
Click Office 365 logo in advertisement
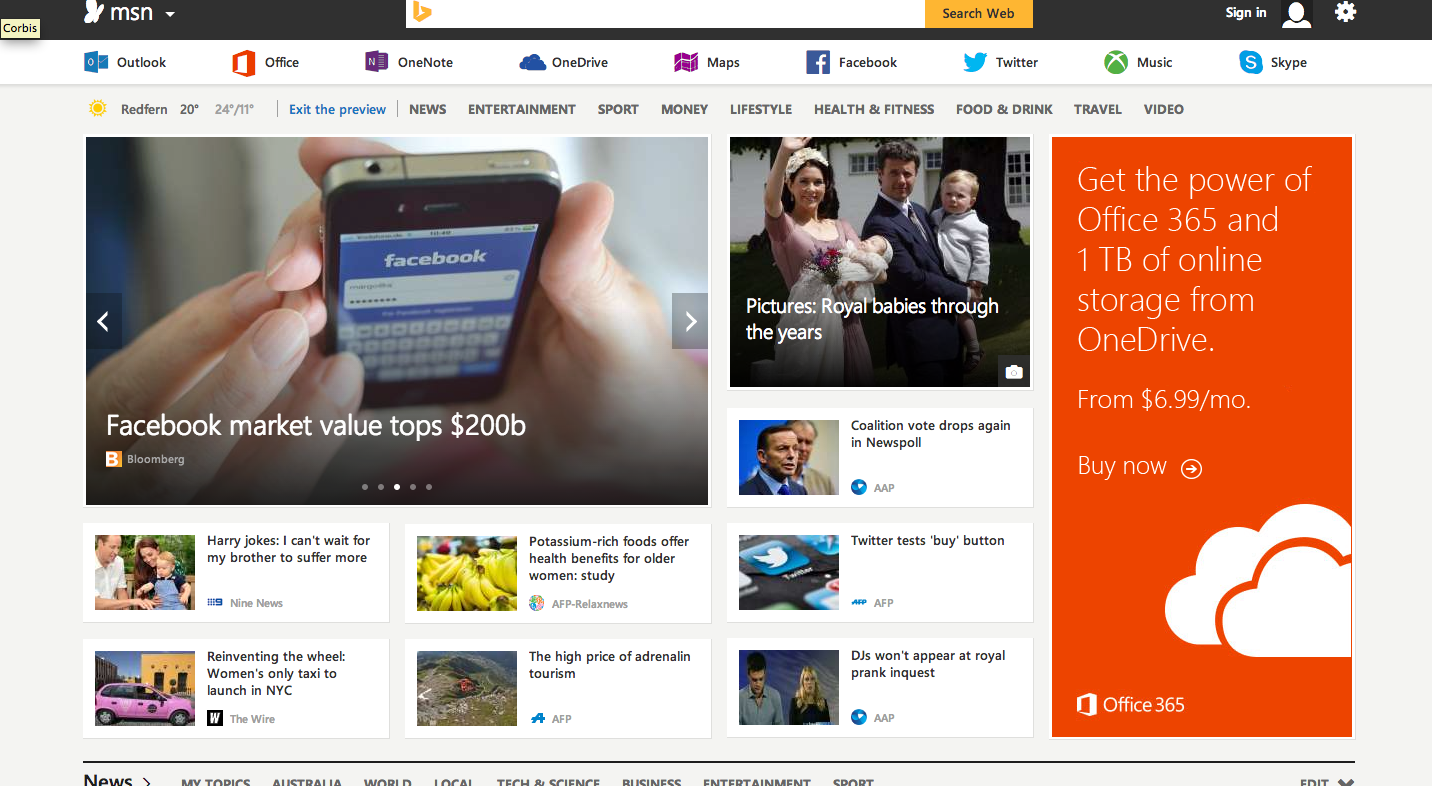click(1131, 704)
